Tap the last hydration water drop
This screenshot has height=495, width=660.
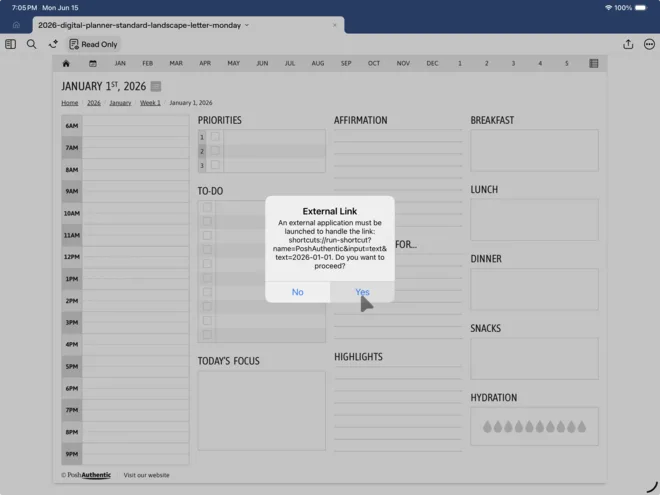click(582, 426)
